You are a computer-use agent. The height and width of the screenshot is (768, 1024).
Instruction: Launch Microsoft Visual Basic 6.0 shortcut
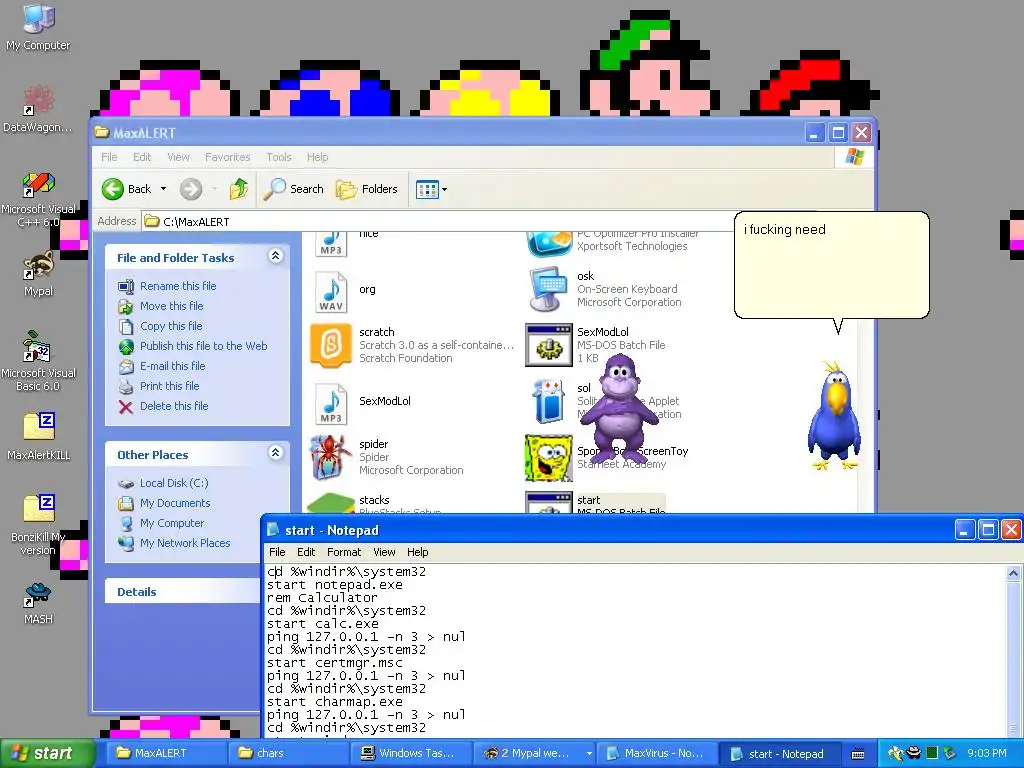[x=39, y=362]
